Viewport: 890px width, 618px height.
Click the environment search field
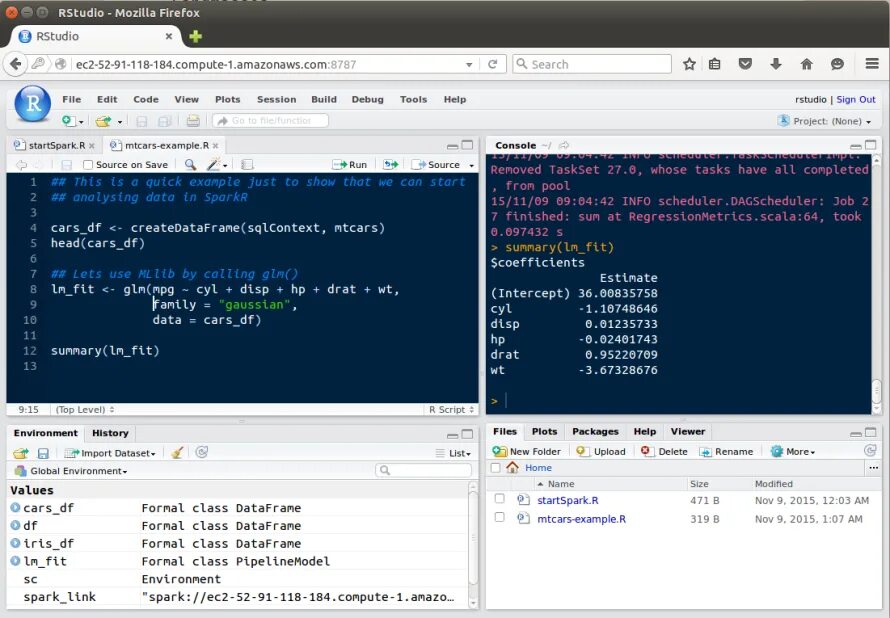[x=423, y=470]
